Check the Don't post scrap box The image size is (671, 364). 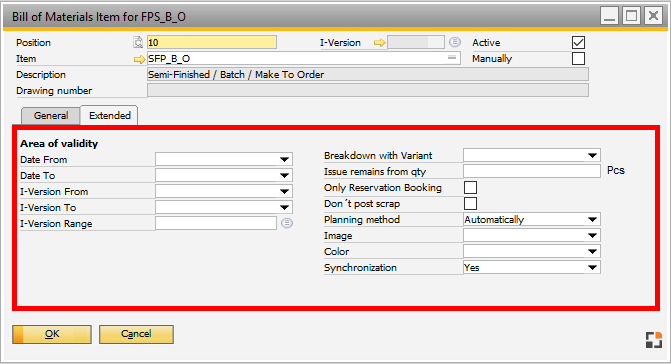point(470,204)
